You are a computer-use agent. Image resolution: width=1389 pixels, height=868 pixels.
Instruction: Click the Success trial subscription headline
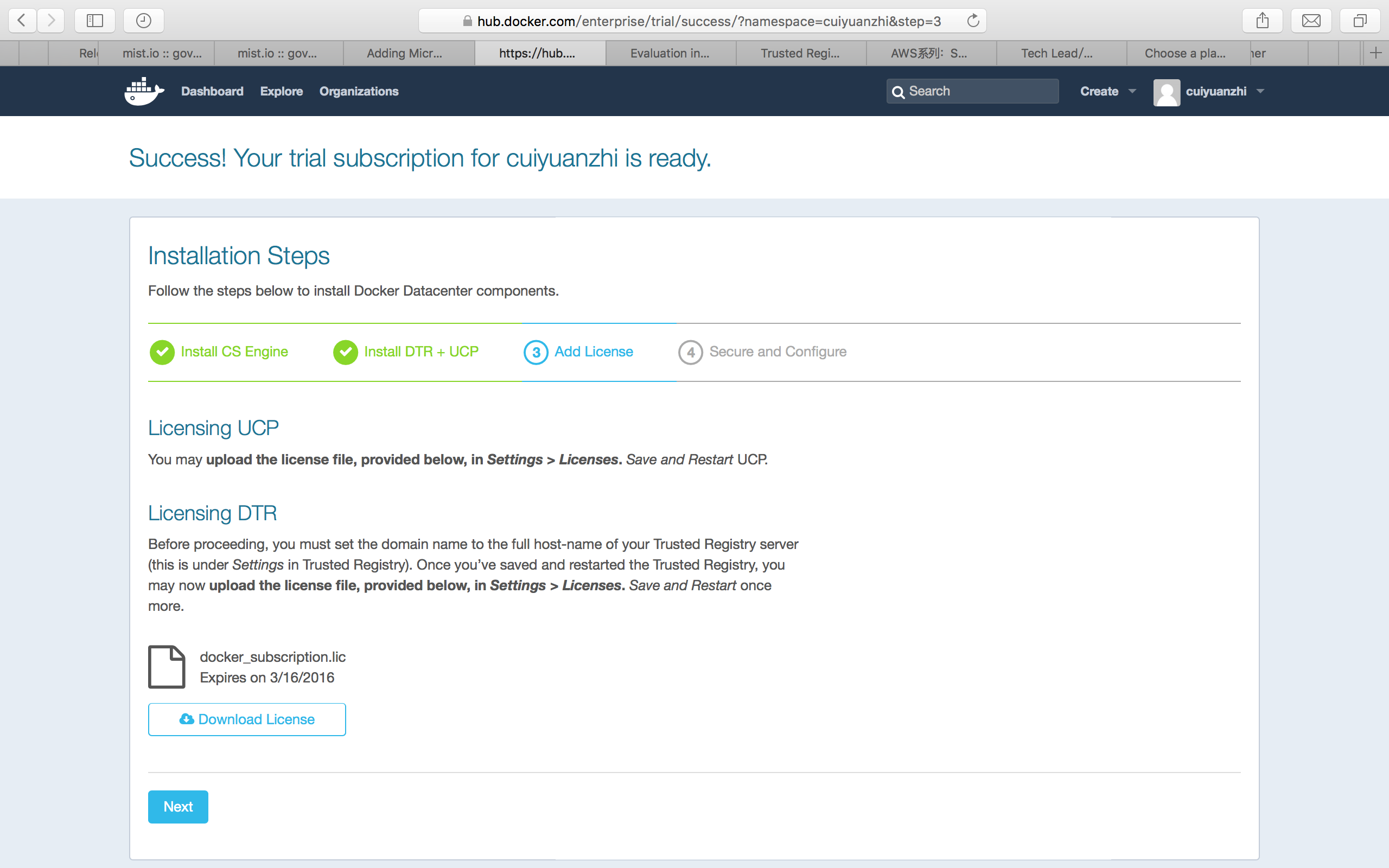click(420, 158)
